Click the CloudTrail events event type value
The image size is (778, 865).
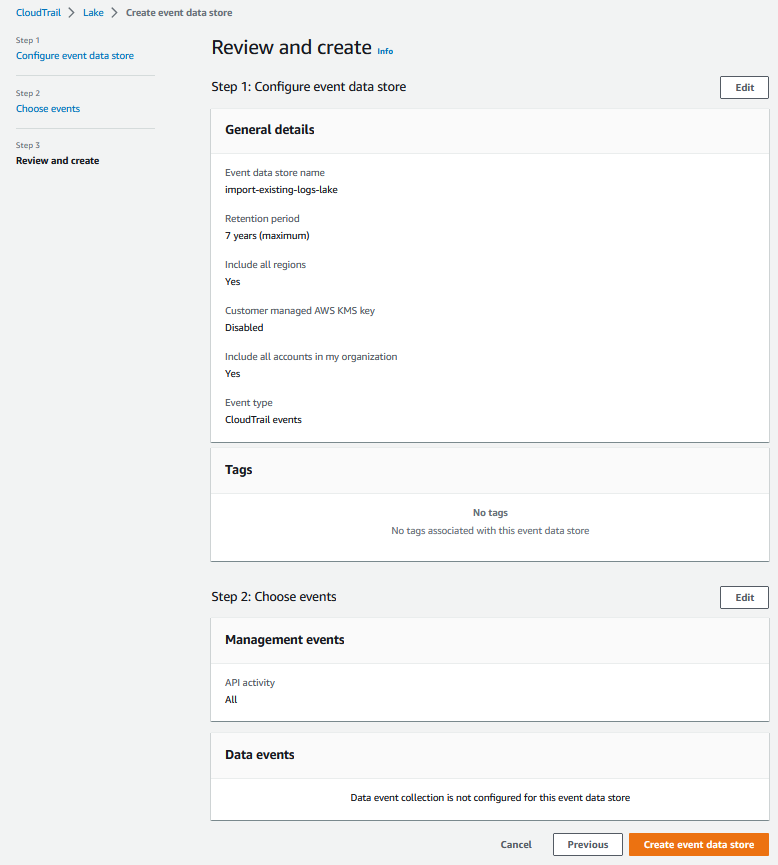(x=263, y=419)
